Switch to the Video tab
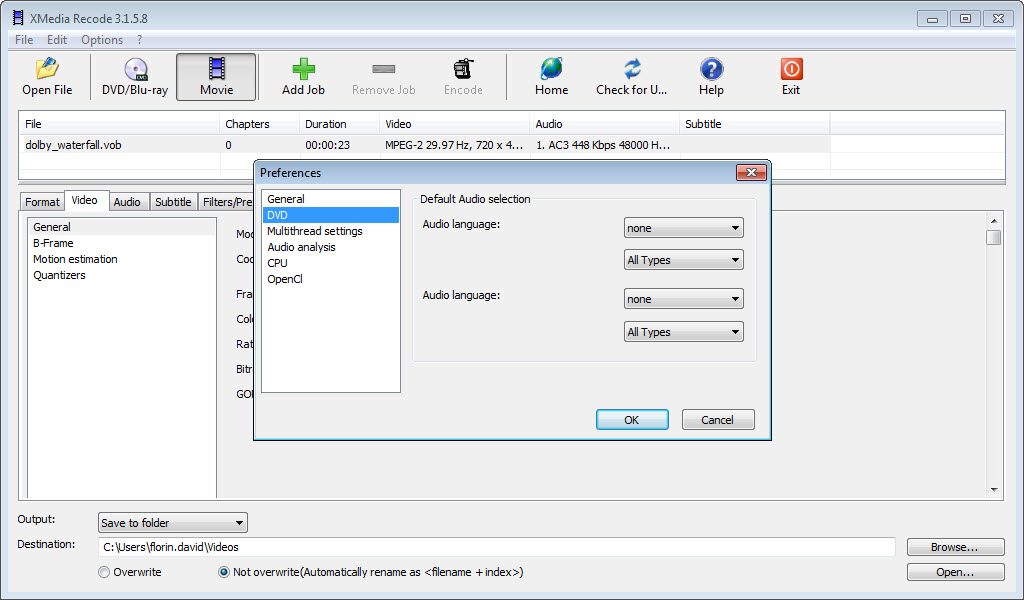Image resolution: width=1024 pixels, height=600 pixels. point(85,200)
